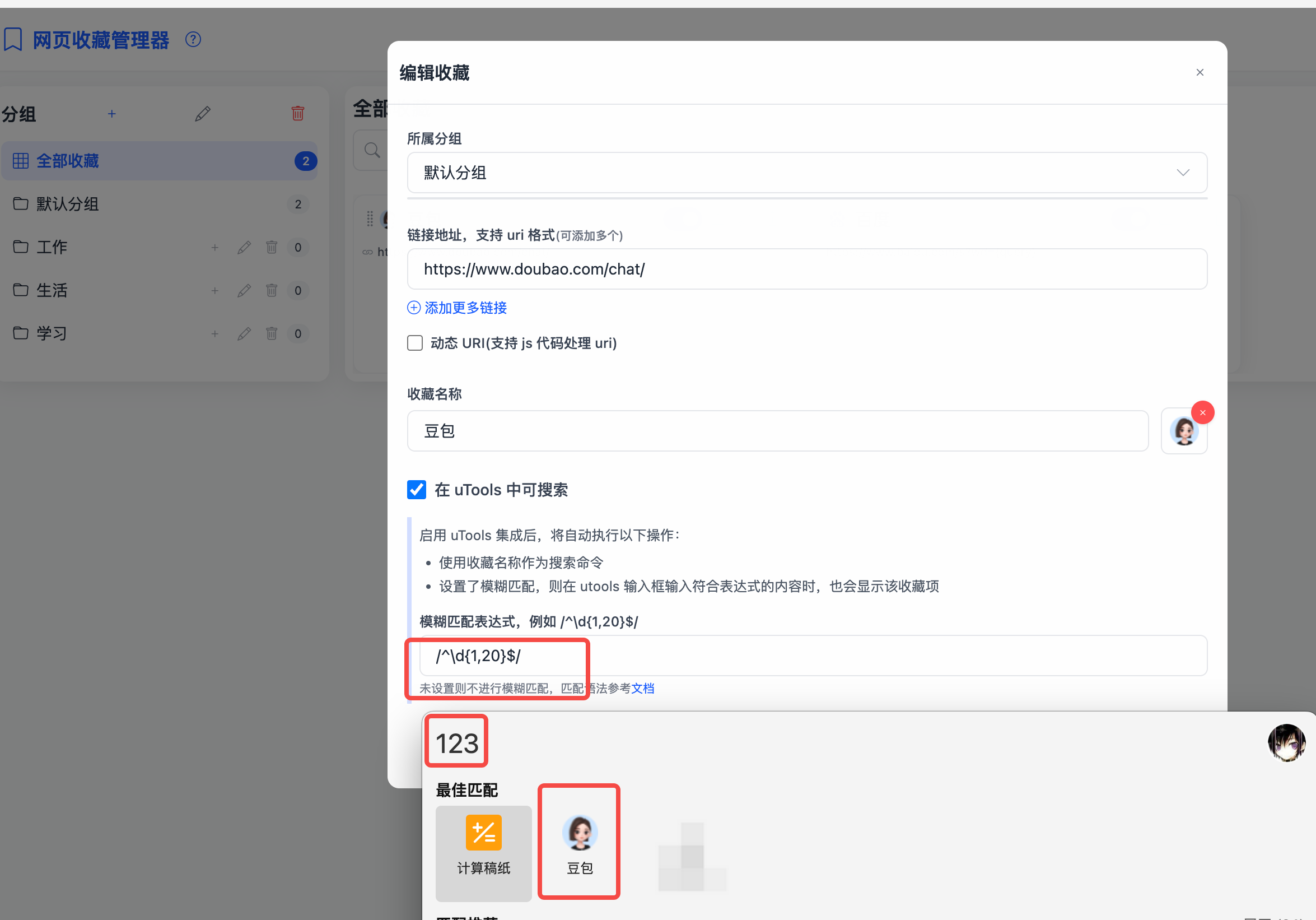1316x920 pixels.
Task: Uncheck 在 uTools 中可搜索 checkbox
Action: [x=417, y=490]
